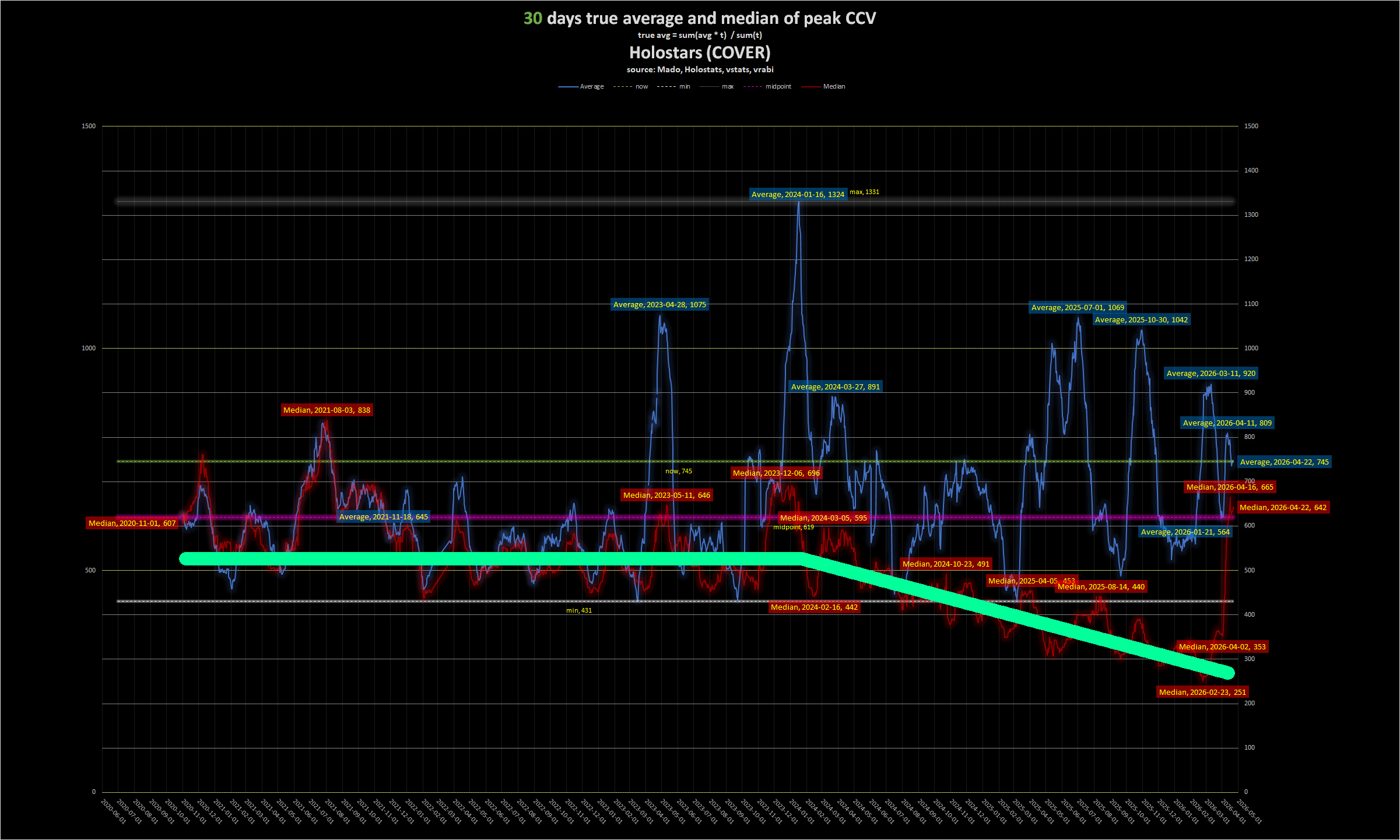Click the 'Median, 2020-11-01, 607' label
The image size is (1400, 840).
point(132,523)
